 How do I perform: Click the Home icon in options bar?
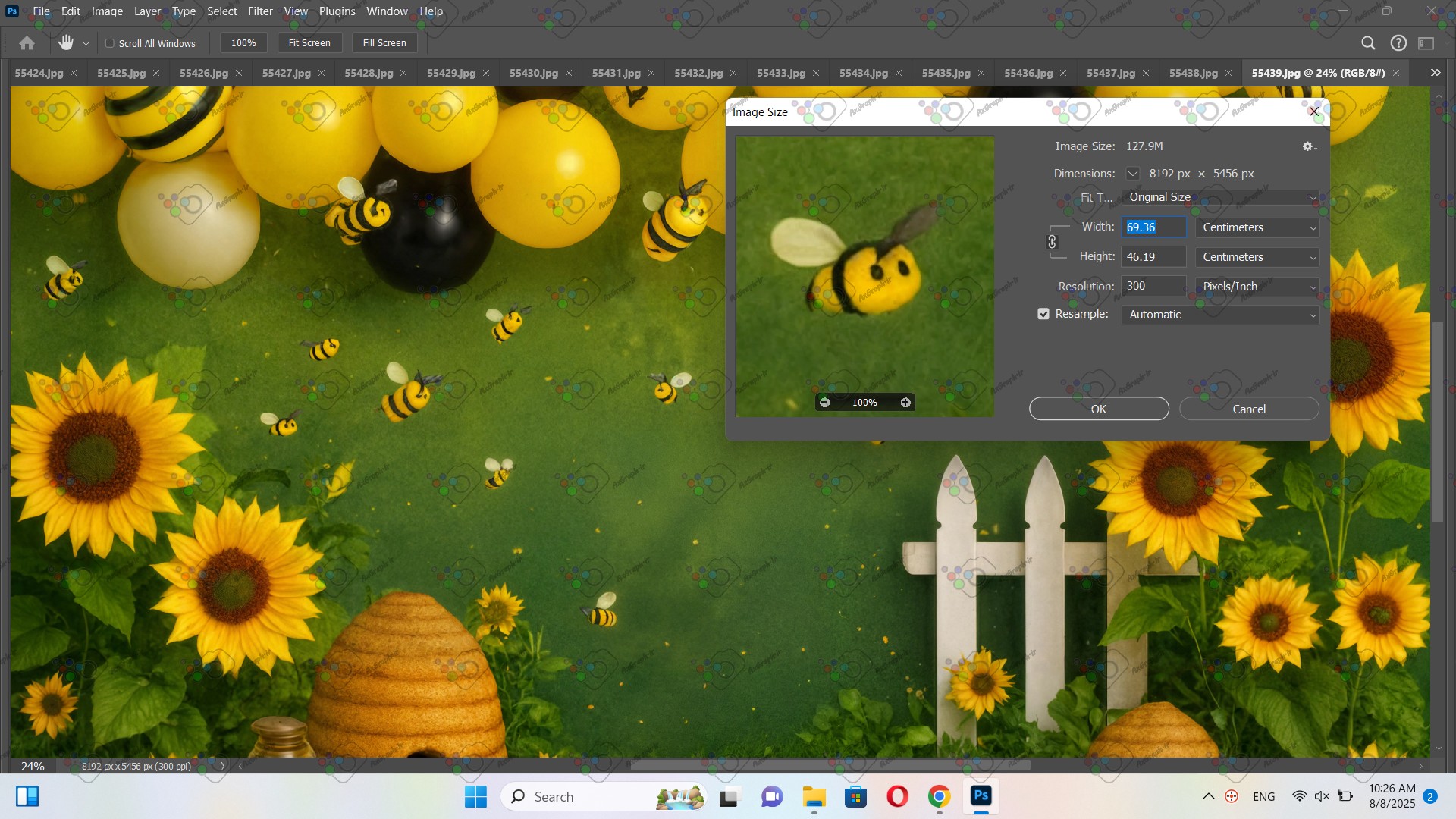tap(27, 43)
